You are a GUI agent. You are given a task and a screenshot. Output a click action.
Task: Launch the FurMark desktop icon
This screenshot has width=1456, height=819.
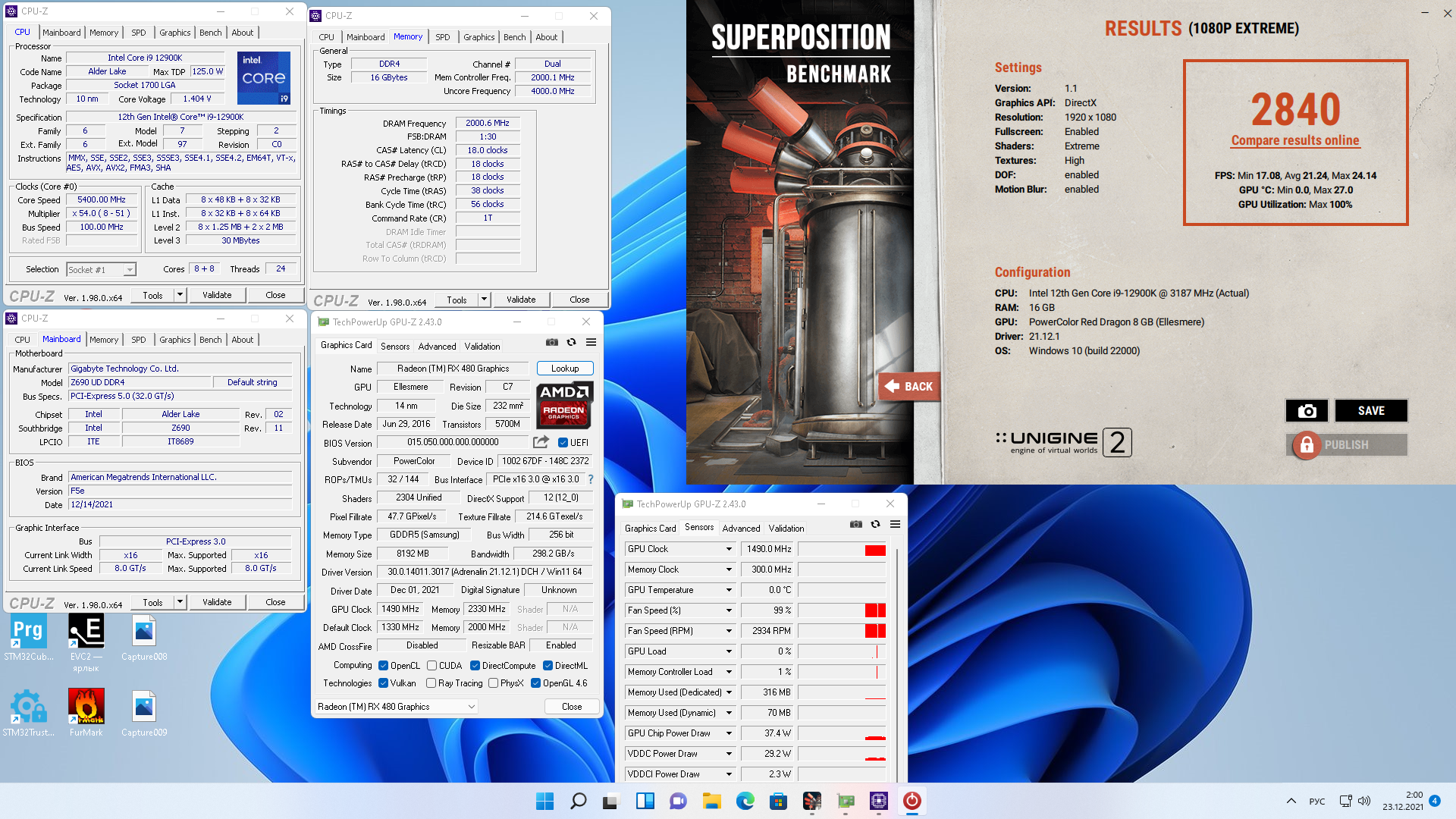(x=86, y=714)
